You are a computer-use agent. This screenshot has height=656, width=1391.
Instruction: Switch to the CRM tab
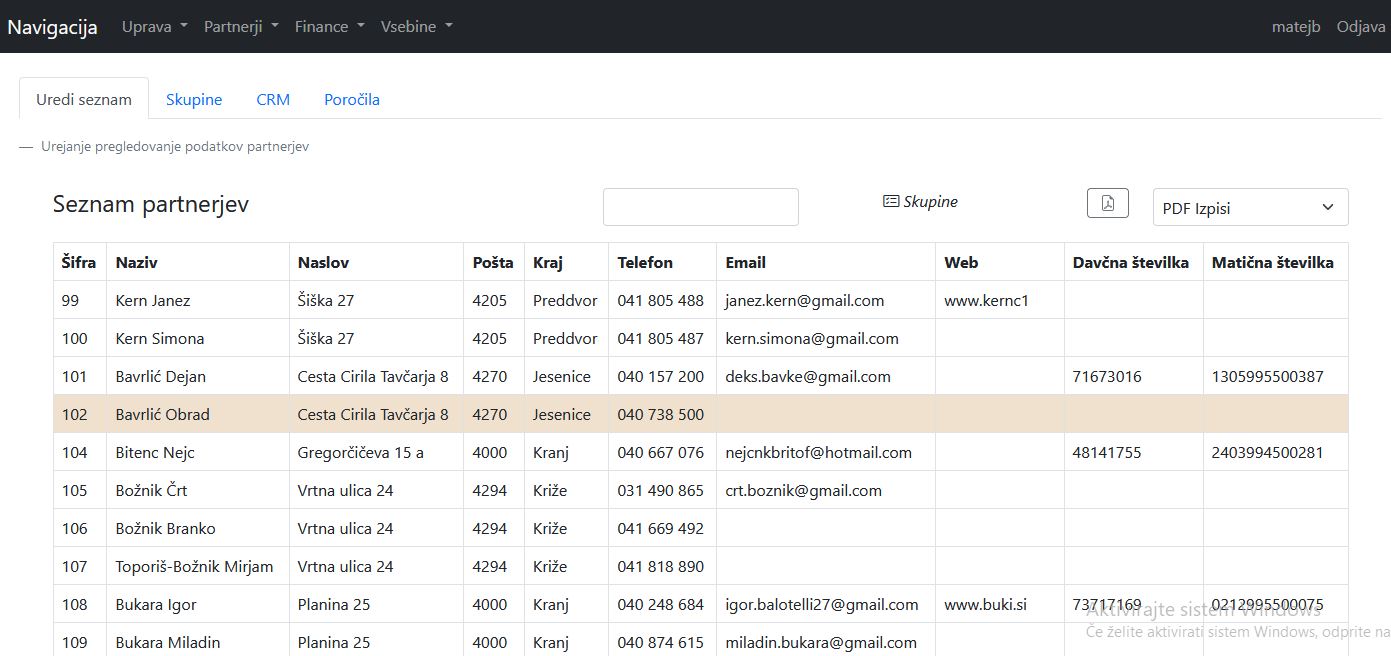coord(273,100)
